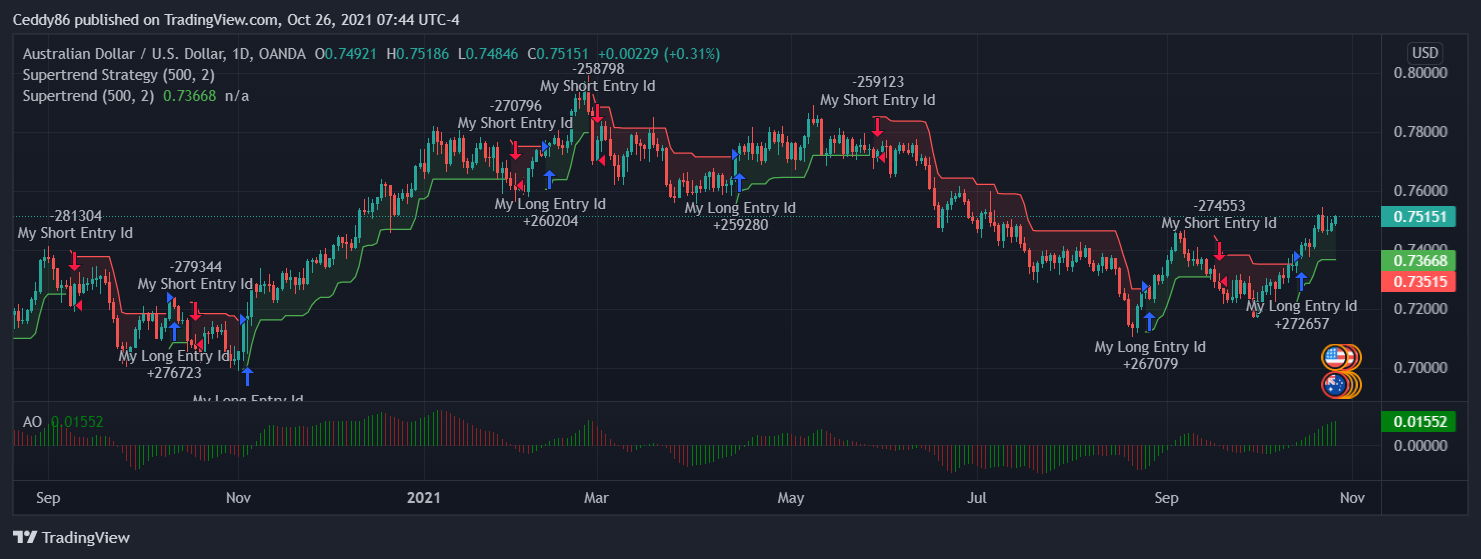1481x559 pixels.
Task: Click the +276723 trade profit label
Action: [x=174, y=373]
